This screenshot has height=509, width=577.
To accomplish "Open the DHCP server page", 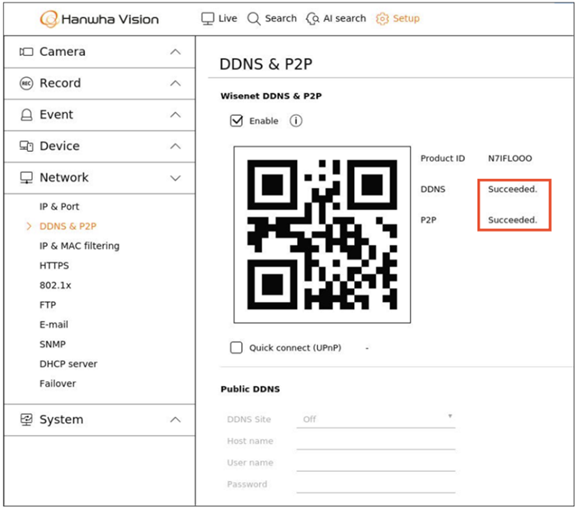I will [x=68, y=364].
